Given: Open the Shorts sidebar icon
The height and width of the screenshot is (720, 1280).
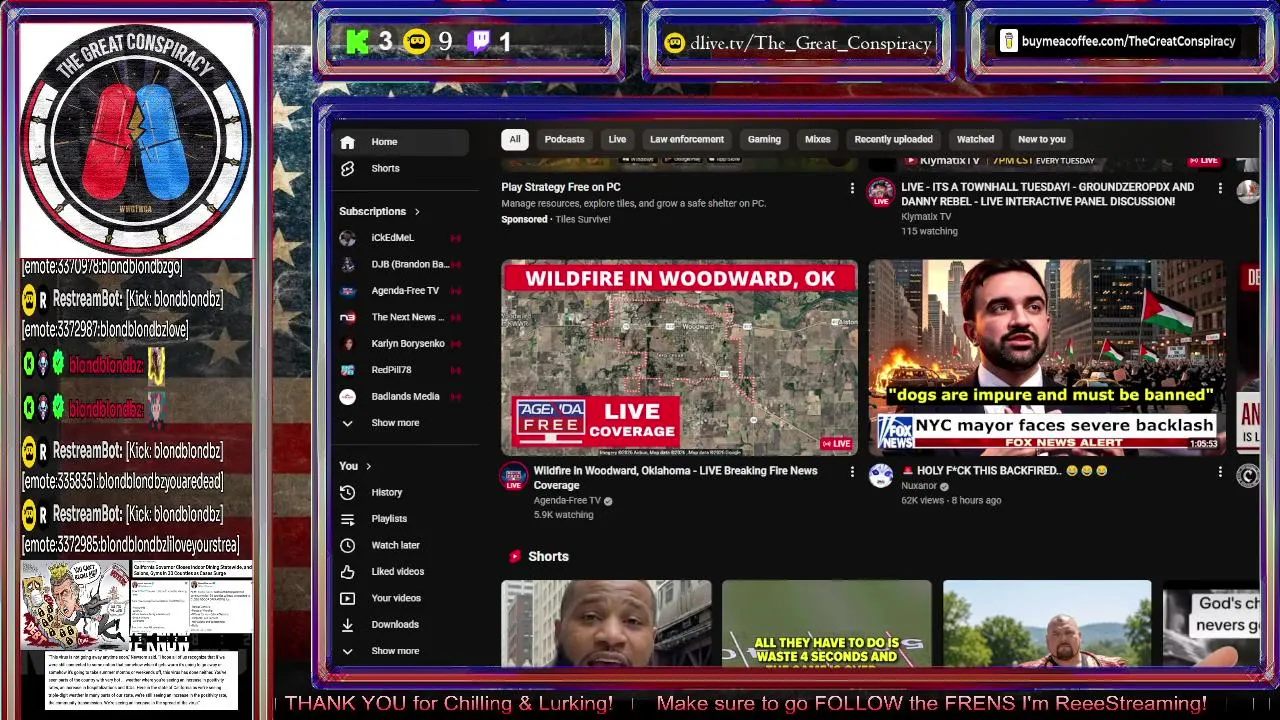Looking at the screenshot, I should 347,168.
